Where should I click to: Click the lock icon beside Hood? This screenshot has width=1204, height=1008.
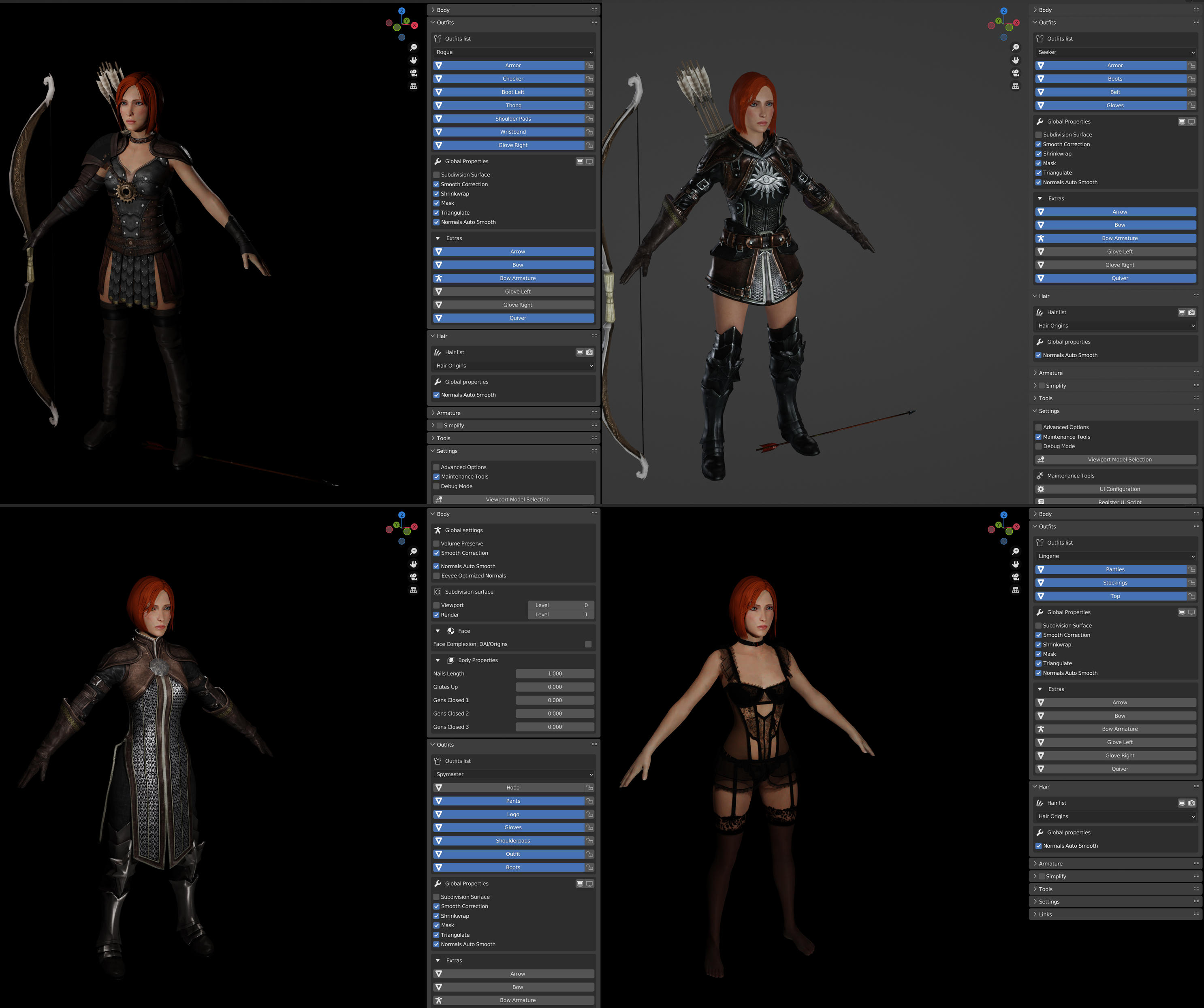point(589,788)
